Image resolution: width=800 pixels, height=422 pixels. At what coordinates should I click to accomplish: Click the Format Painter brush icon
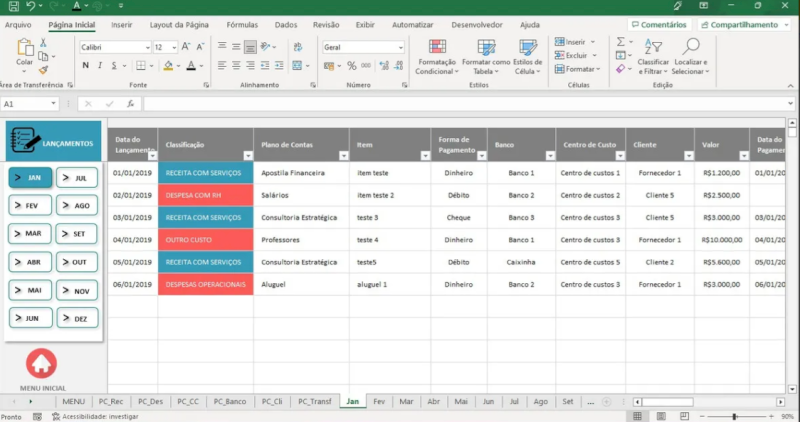(44, 70)
